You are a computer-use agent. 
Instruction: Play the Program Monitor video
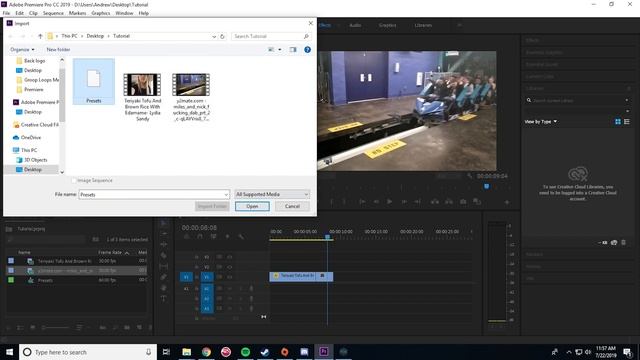389,202
